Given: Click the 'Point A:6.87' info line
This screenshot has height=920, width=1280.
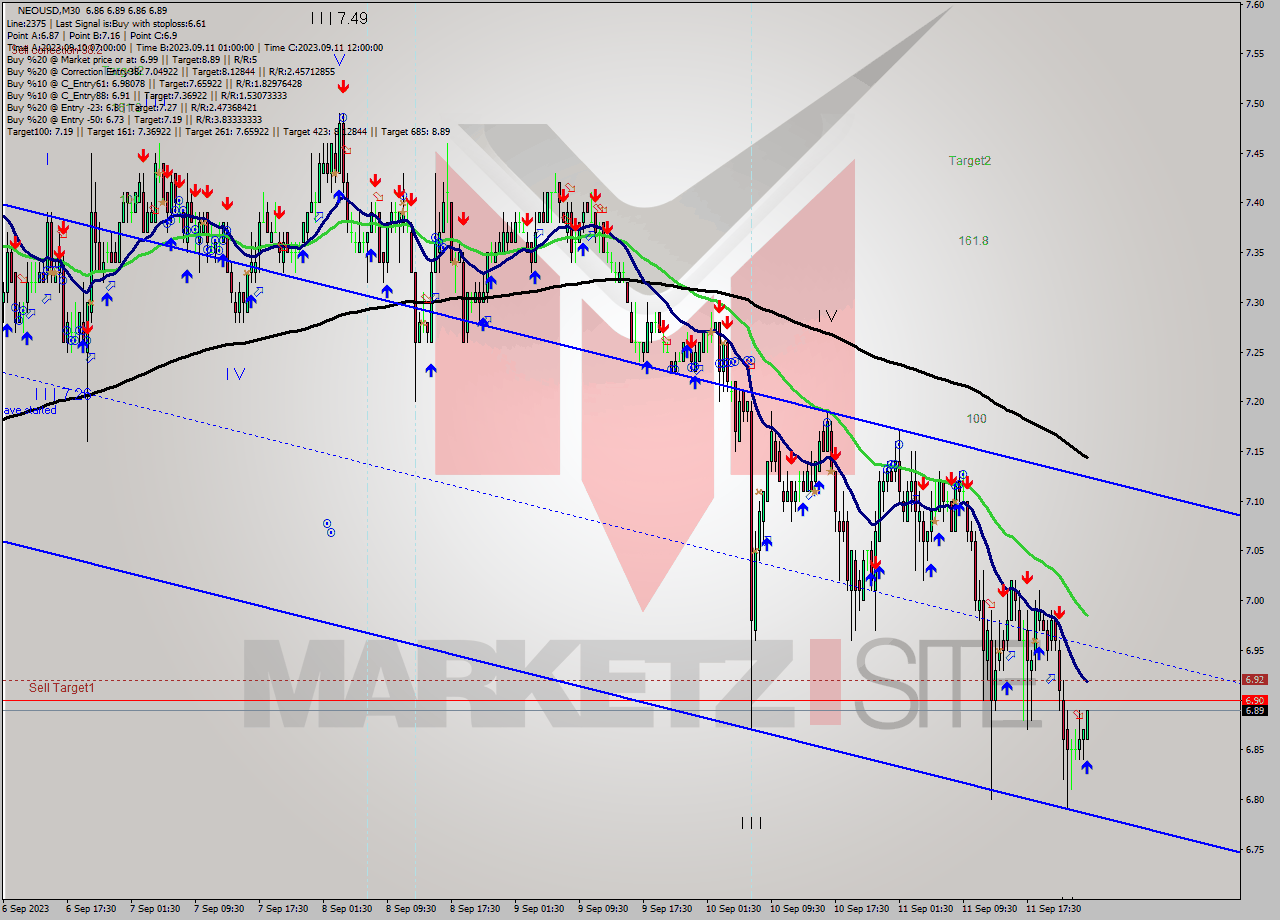Looking at the screenshot, I should point(34,35).
